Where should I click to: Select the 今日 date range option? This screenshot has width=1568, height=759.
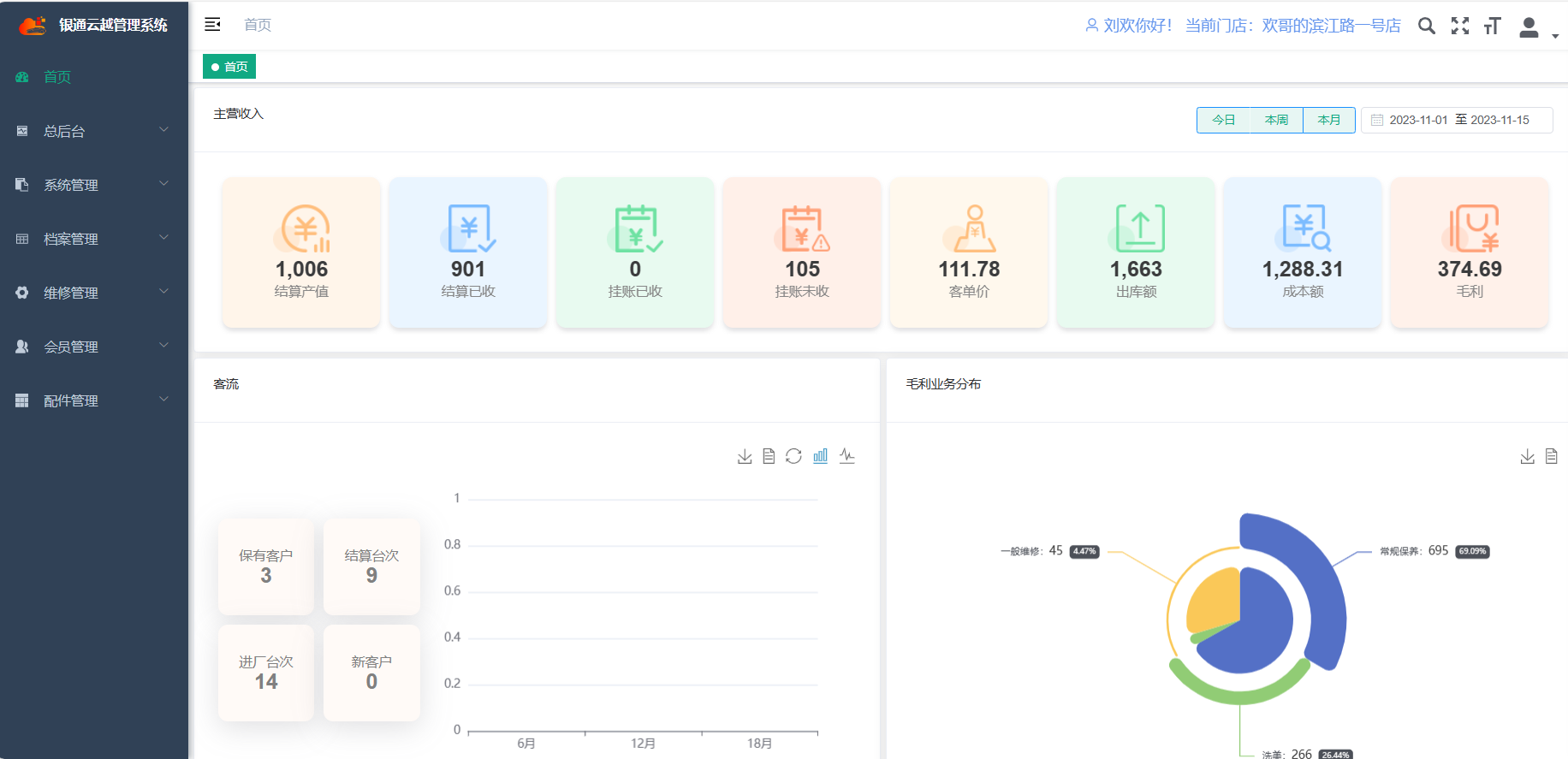1224,120
